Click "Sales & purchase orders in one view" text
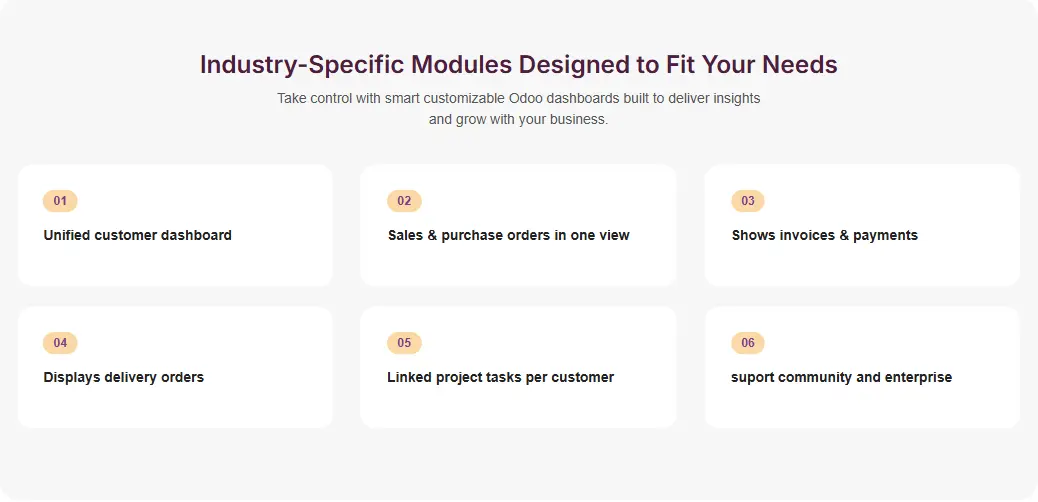The image size is (1038, 502). (x=508, y=236)
